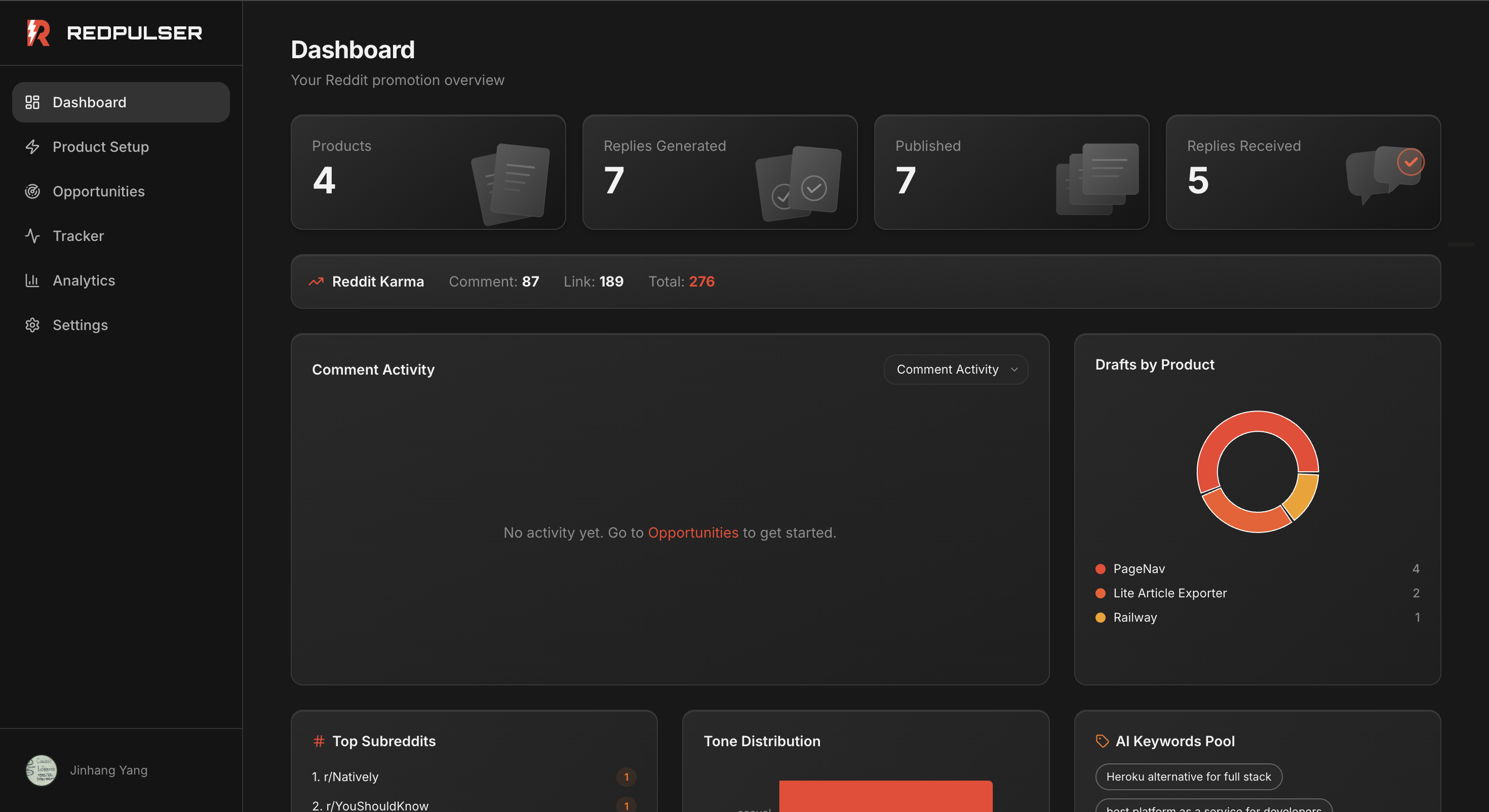Click the RedPulser lightning logo icon
The height and width of the screenshot is (812, 1489).
[x=38, y=33]
